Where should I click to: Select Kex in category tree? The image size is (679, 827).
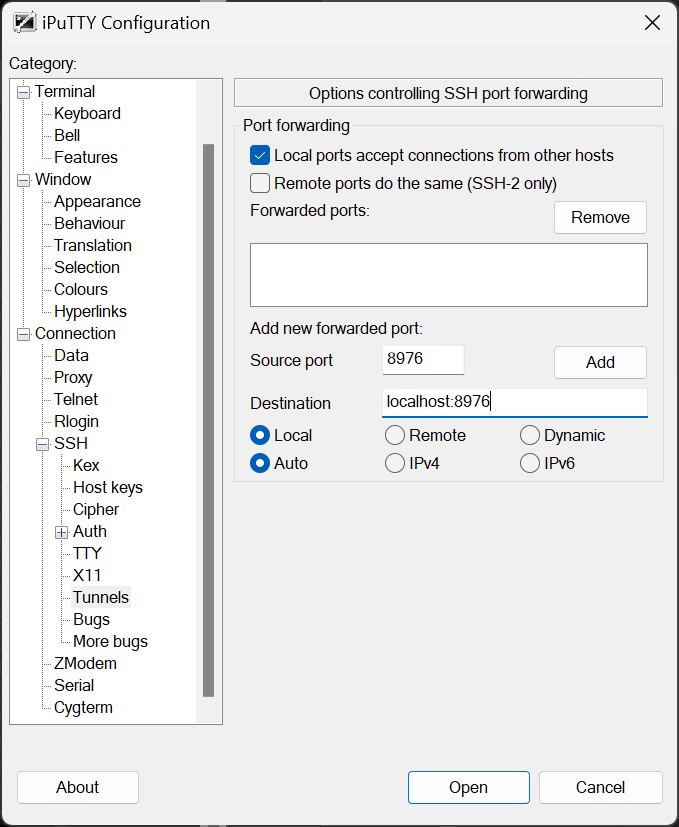pyautogui.click(x=86, y=466)
